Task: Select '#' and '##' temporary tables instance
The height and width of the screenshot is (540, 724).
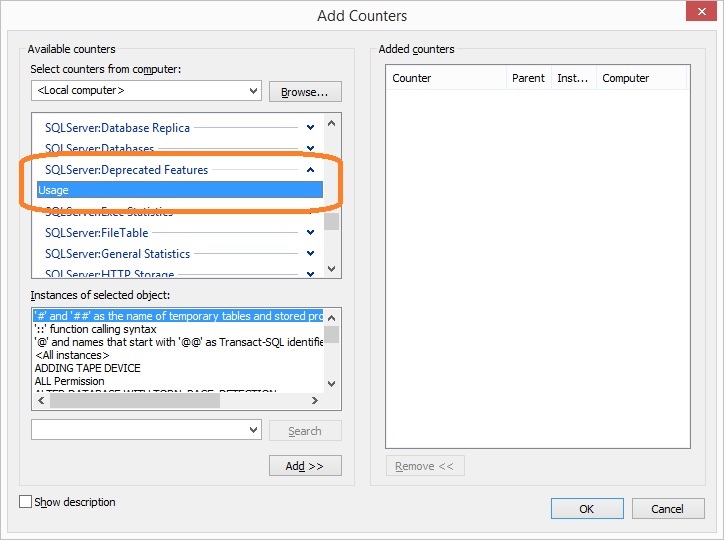Action: coord(178,316)
